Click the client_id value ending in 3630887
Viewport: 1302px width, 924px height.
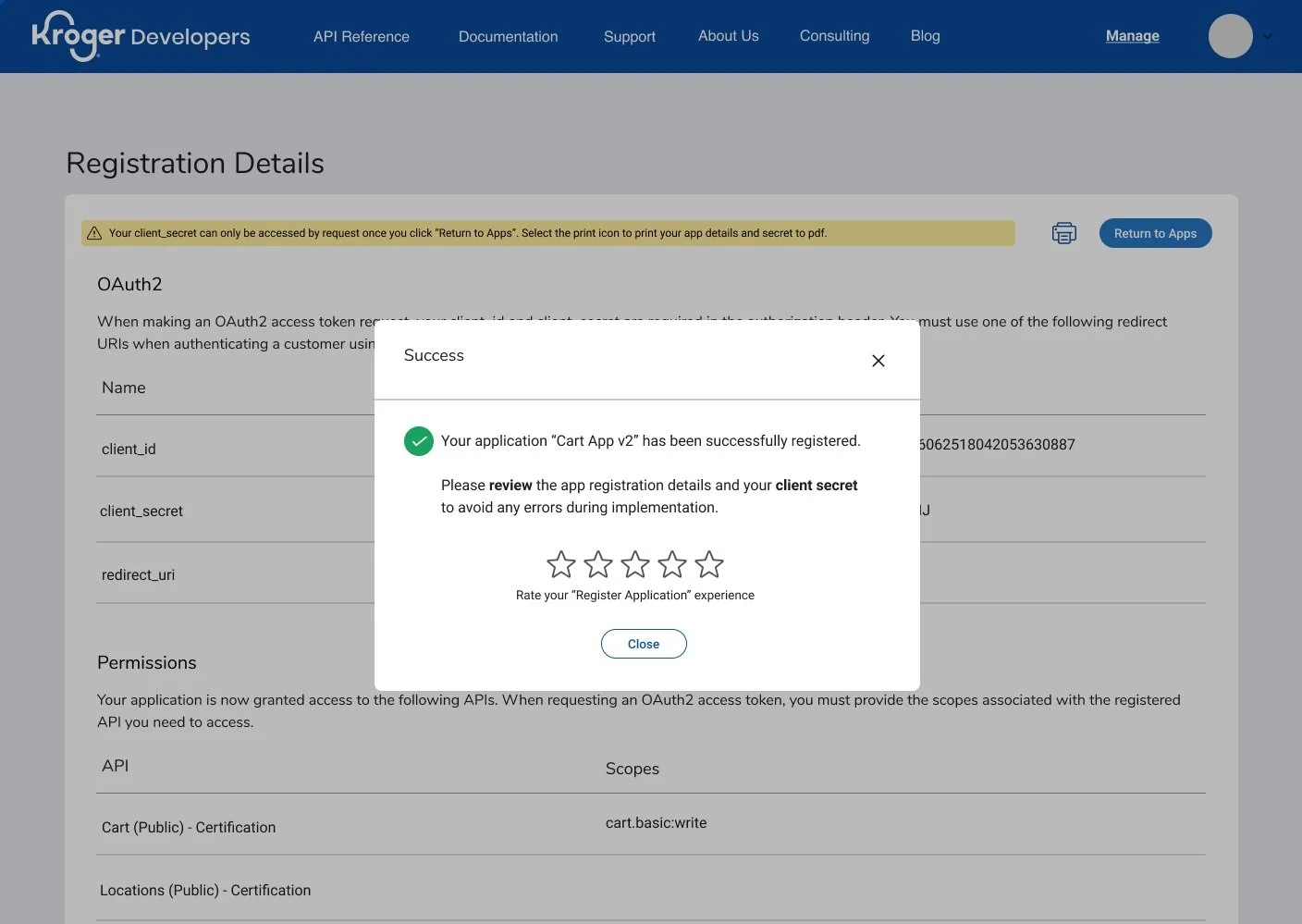coord(998,444)
